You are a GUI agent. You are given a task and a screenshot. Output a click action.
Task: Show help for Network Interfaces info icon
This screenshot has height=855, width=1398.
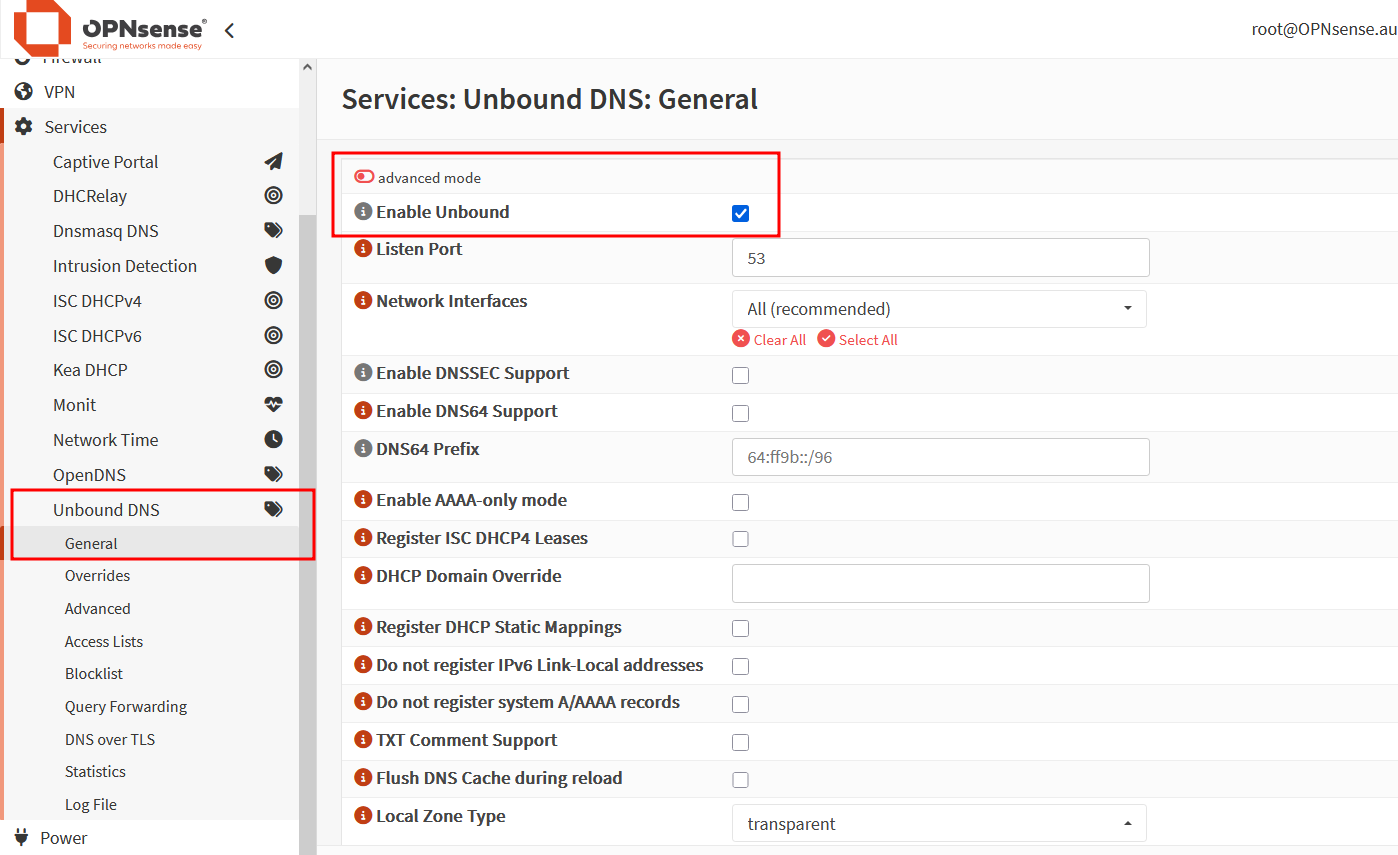point(364,301)
